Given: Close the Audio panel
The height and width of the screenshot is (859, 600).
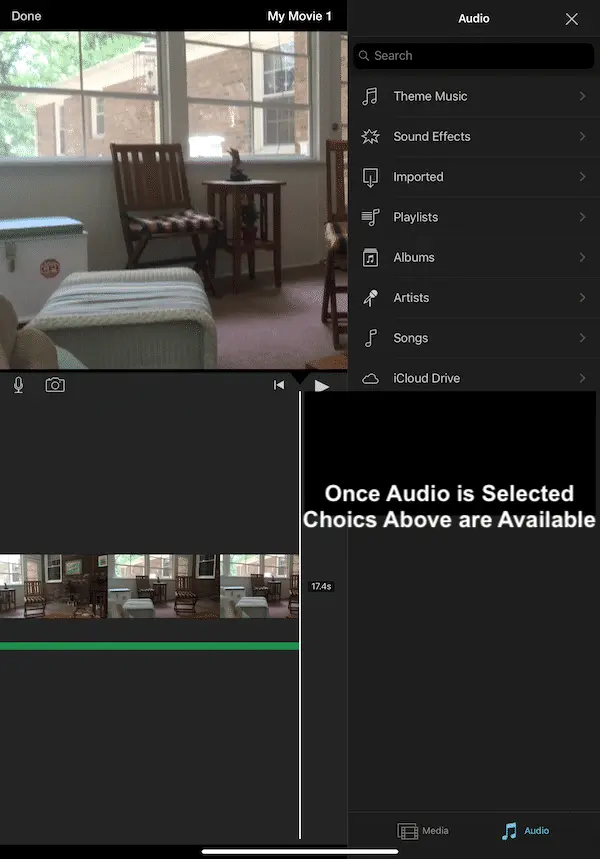Looking at the screenshot, I should point(571,19).
